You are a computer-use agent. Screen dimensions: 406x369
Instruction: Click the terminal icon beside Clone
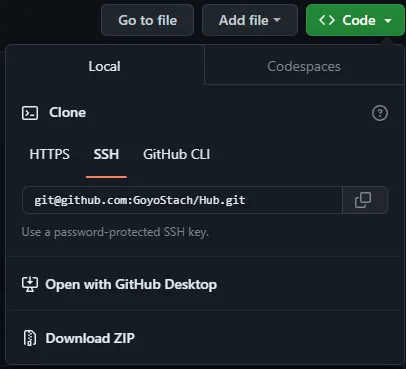coord(30,113)
